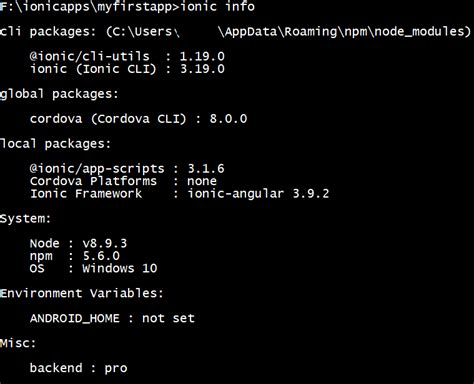This screenshot has width=474, height=384.
Task: Click the backend value 'pro'
Action: pyautogui.click(x=116, y=369)
